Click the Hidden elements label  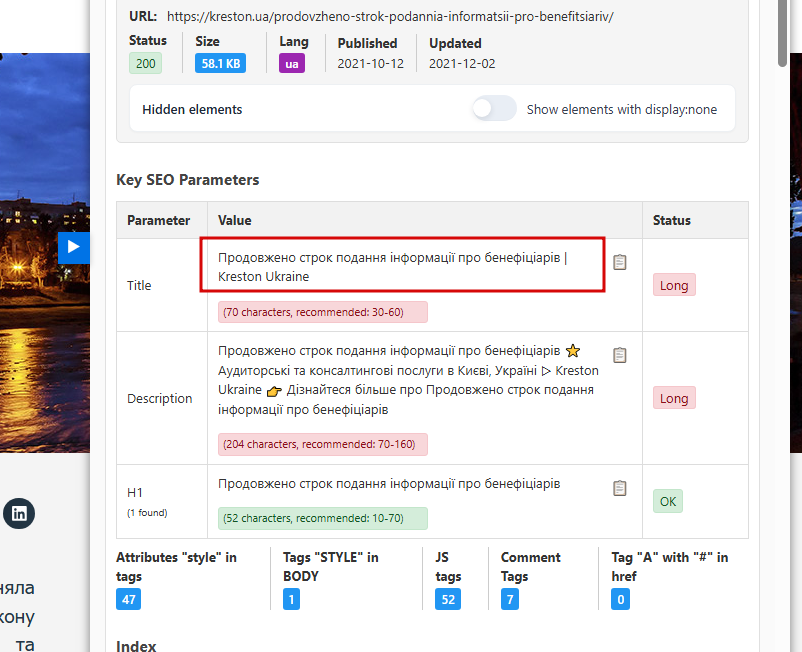click(x=192, y=109)
